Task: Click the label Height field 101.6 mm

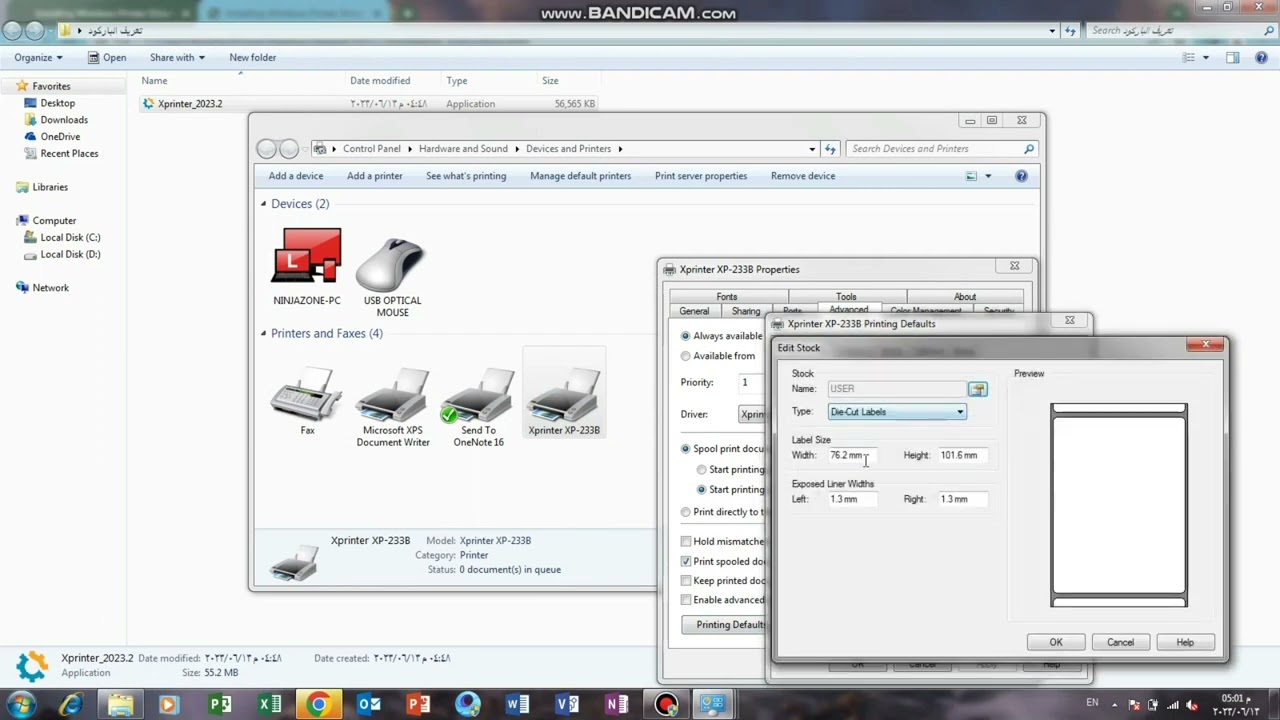Action: tap(964, 456)
